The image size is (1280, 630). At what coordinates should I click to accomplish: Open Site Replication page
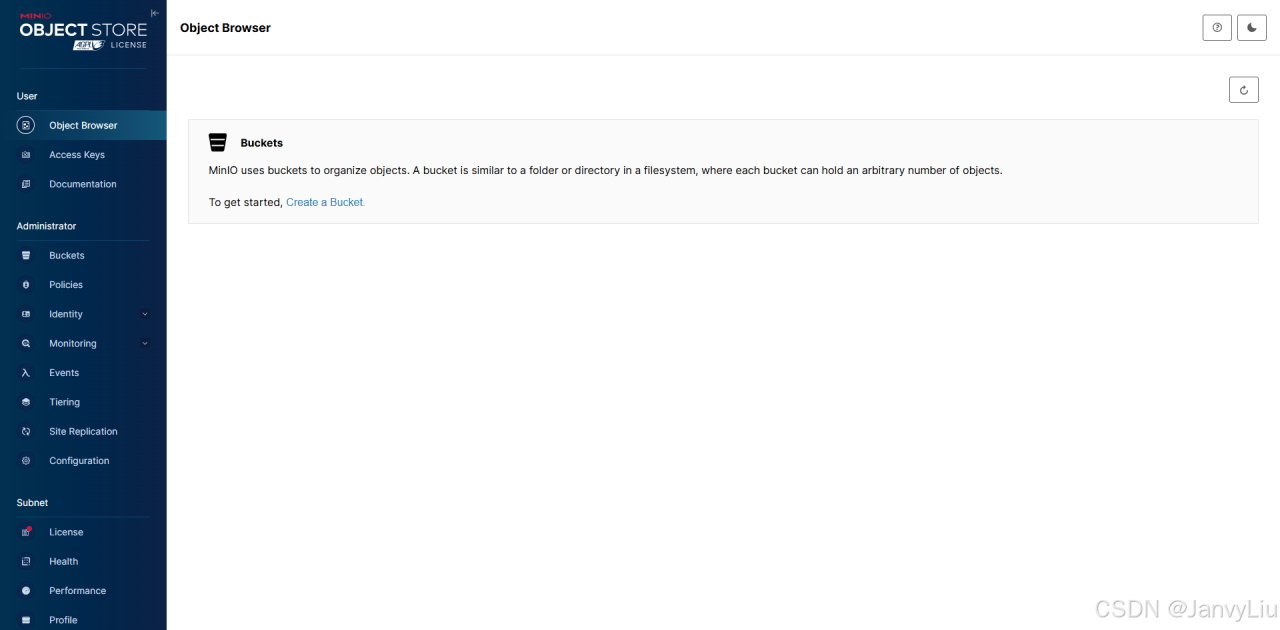[83, 432]
